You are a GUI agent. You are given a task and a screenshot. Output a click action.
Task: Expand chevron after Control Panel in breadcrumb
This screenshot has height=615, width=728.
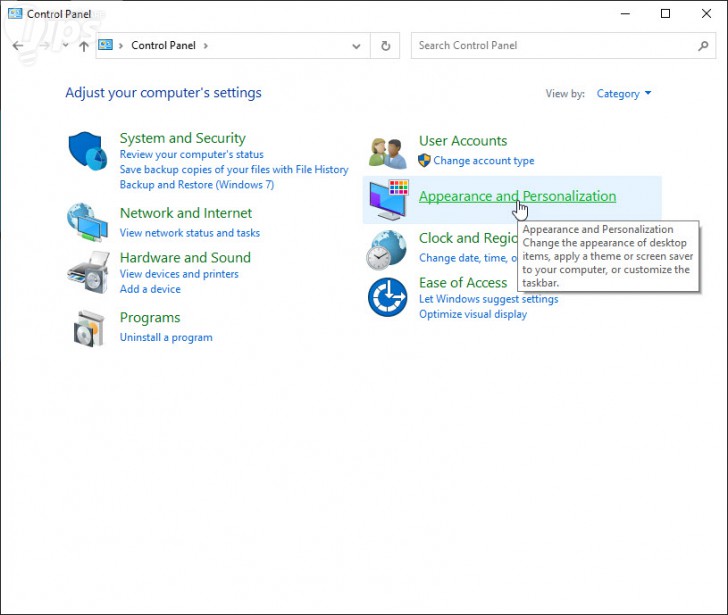pyautogui.click(x=205, y=45)
